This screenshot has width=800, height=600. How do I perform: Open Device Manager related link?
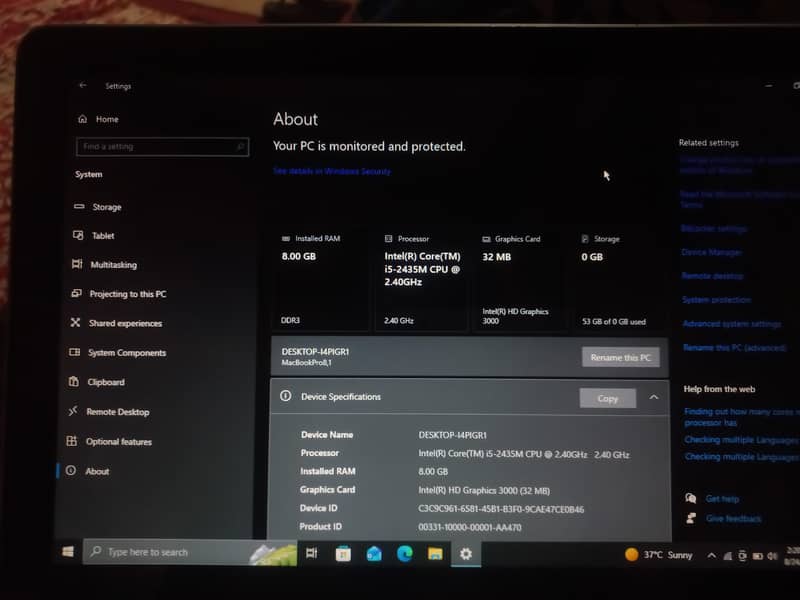[711, 252]
